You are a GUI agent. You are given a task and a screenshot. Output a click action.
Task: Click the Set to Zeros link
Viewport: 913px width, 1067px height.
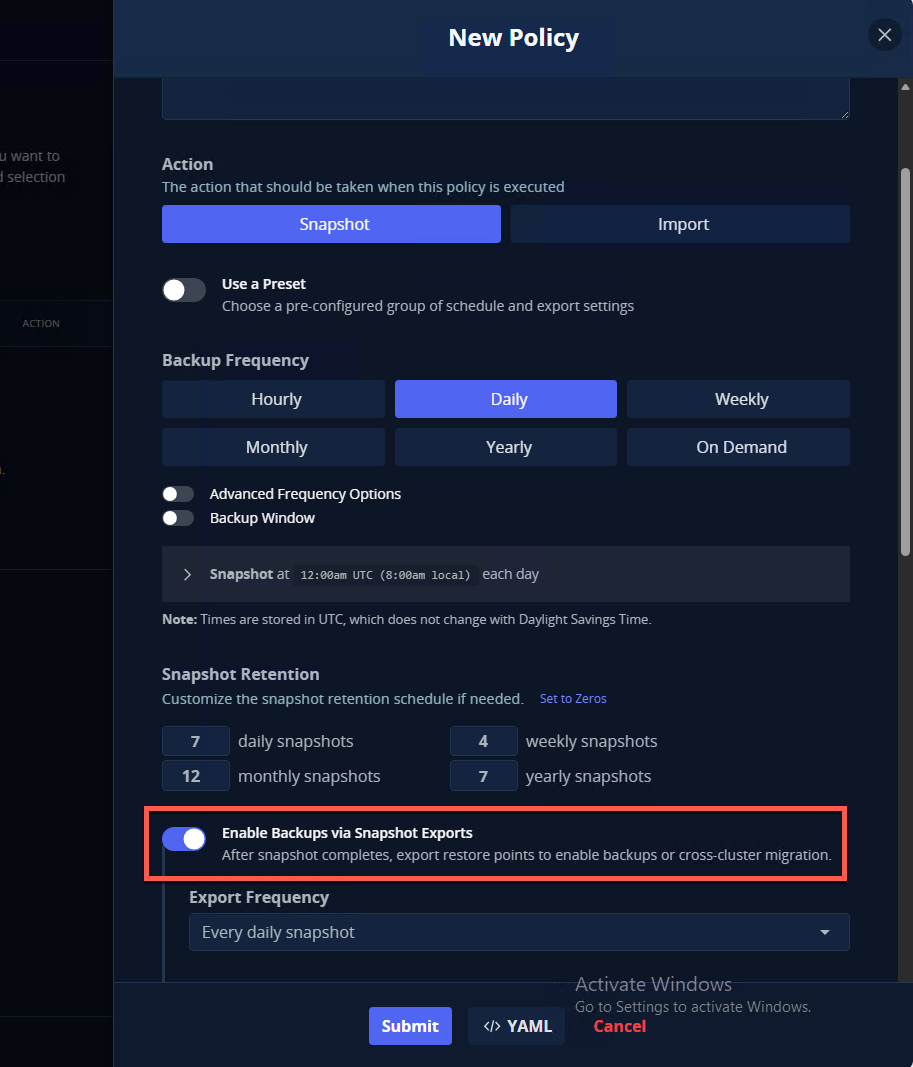click(x=573, y=698)
